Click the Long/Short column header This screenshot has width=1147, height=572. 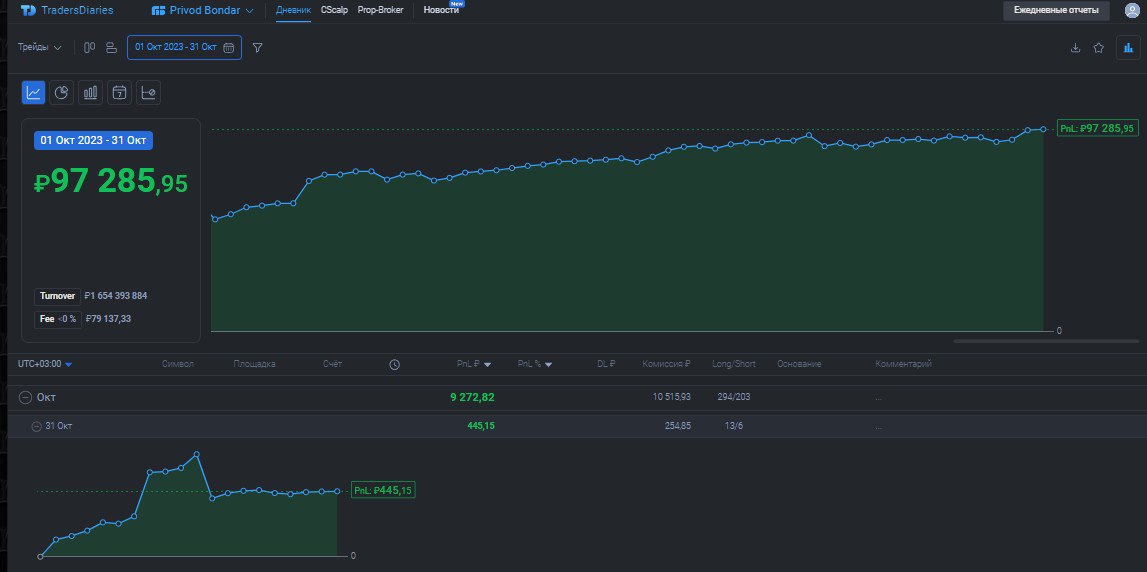[734, 364]
